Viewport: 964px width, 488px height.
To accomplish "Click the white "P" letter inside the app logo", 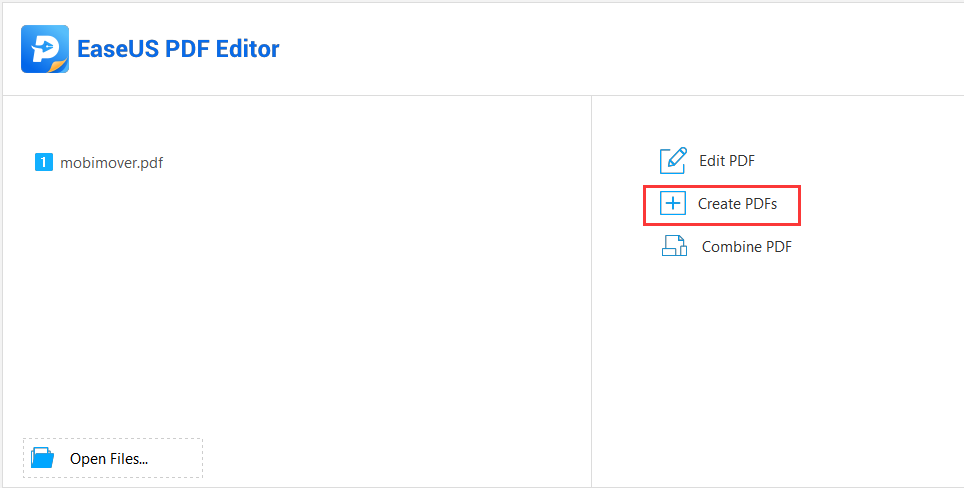I will click(x=44, y=48).
